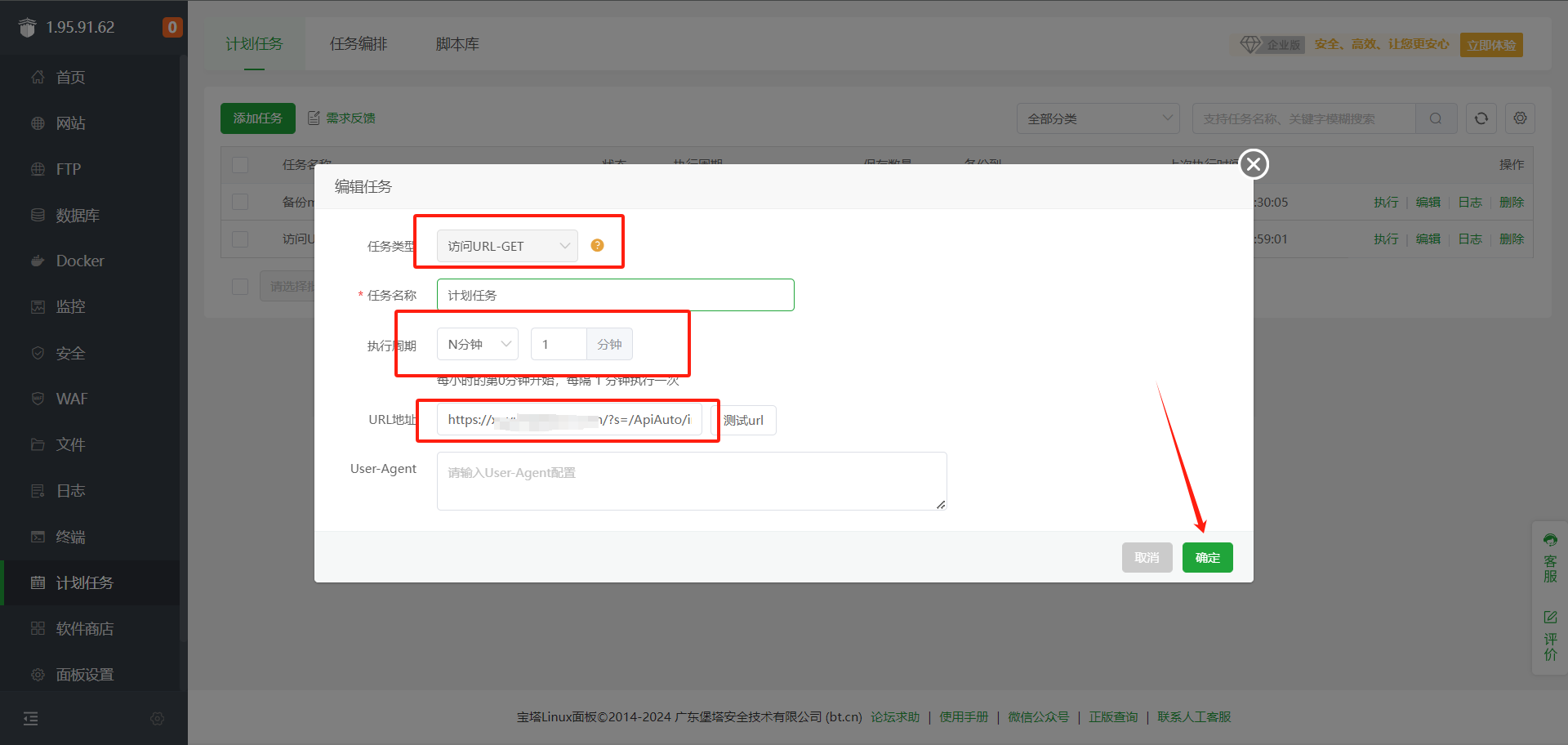The image size is (1568, 745).
Task: Switch to the 脚本库 tab
Action: point(457,44)
